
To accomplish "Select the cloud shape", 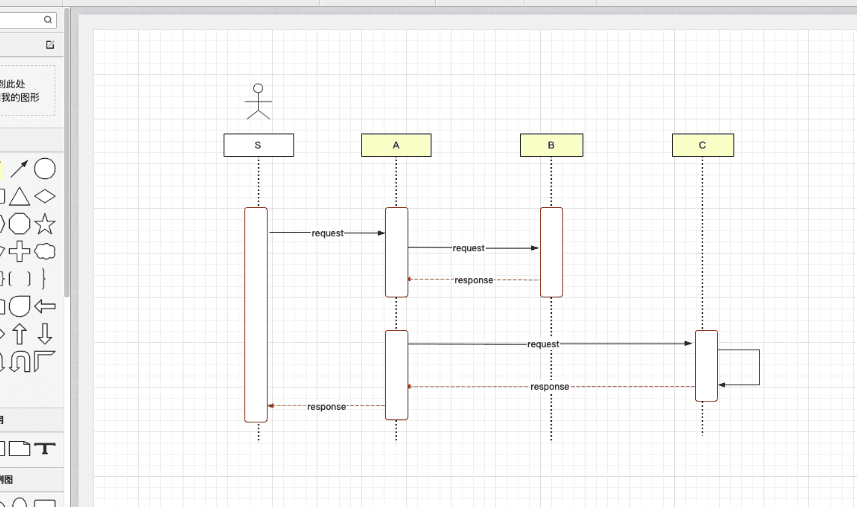I will tap(45, 251).
